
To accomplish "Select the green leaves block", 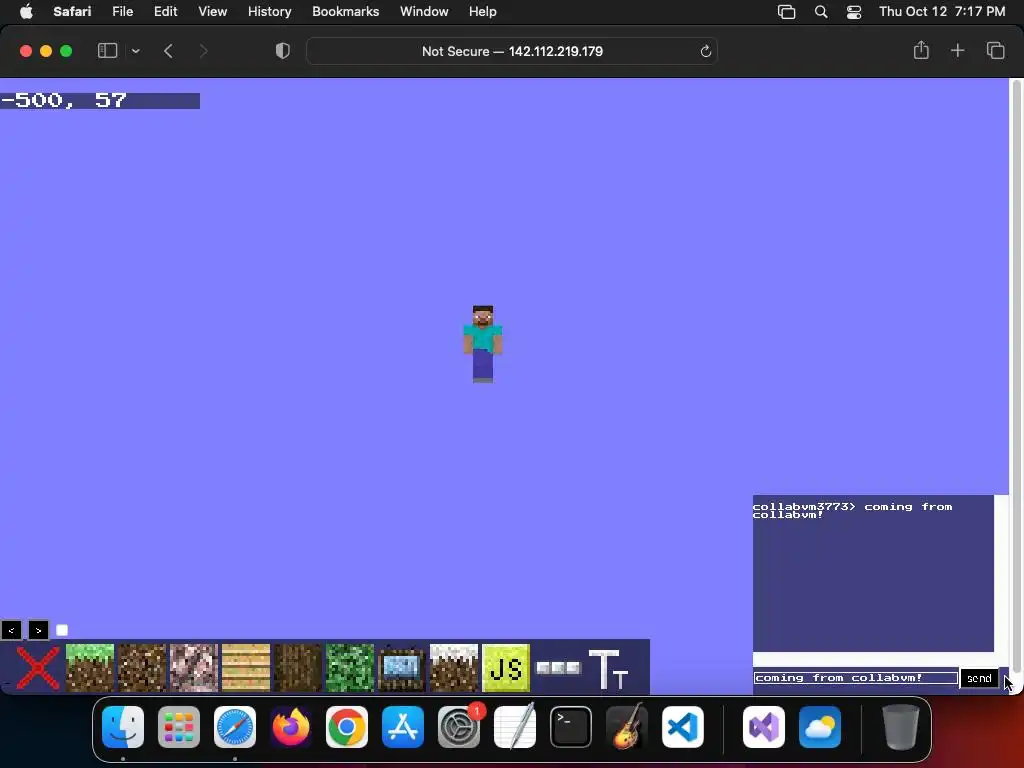I will tap(350, 667).
